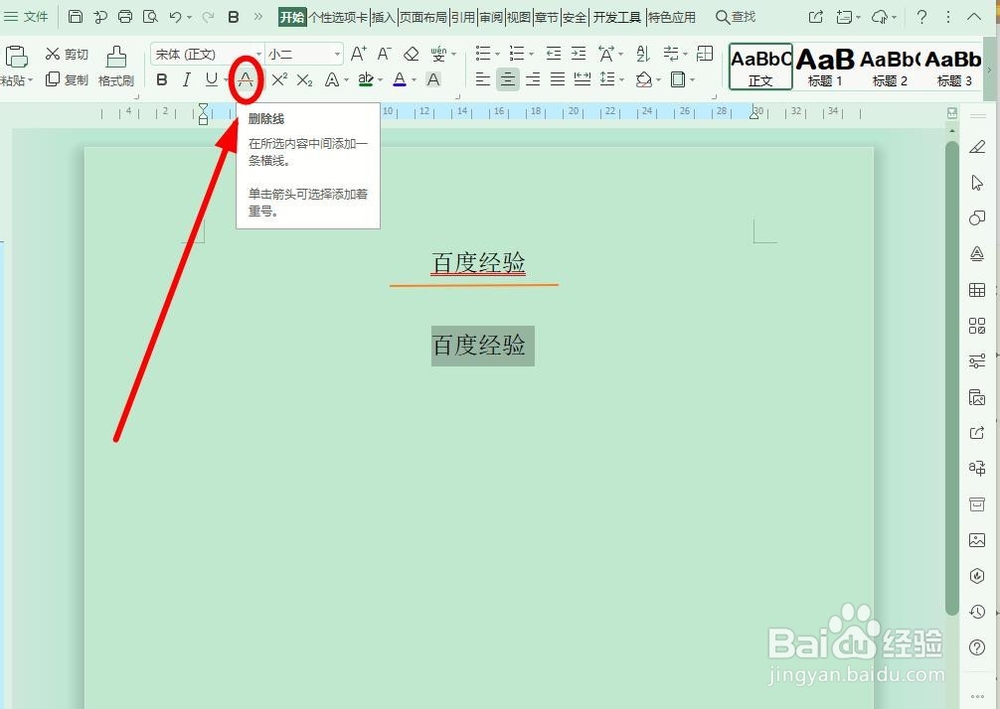Open the 文件 menu
This screenshot has width=1000, height=709.
click(x=27, y=17)
